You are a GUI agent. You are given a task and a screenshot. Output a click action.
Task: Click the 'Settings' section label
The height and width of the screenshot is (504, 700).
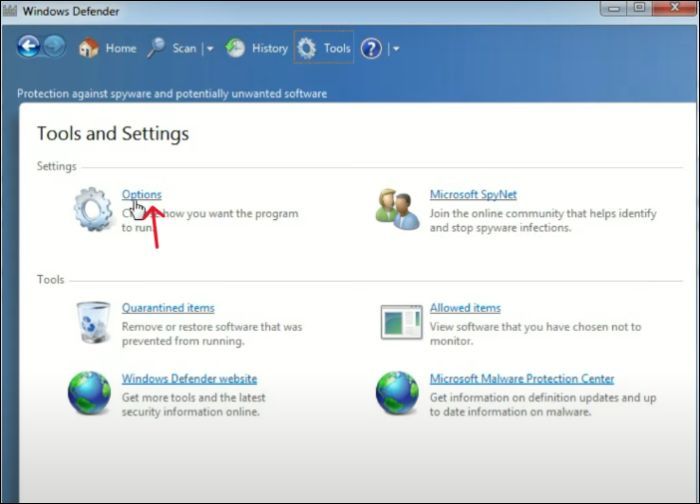56,167
